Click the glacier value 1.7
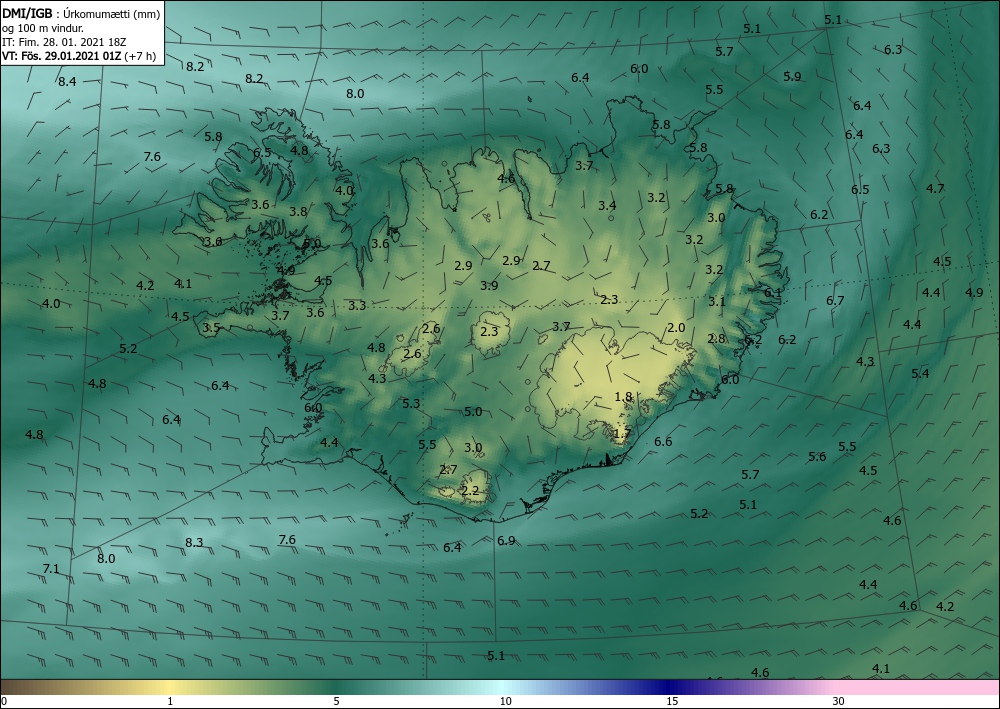 (622, 434)
